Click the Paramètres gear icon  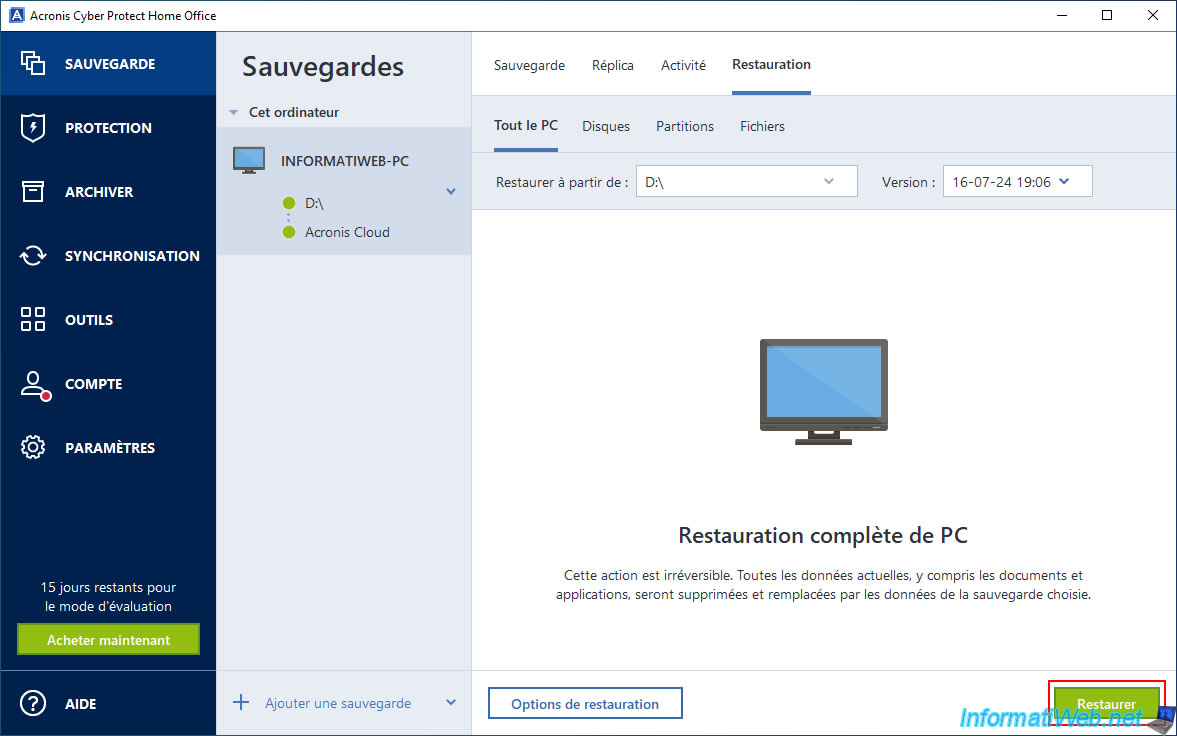(33, 448)
